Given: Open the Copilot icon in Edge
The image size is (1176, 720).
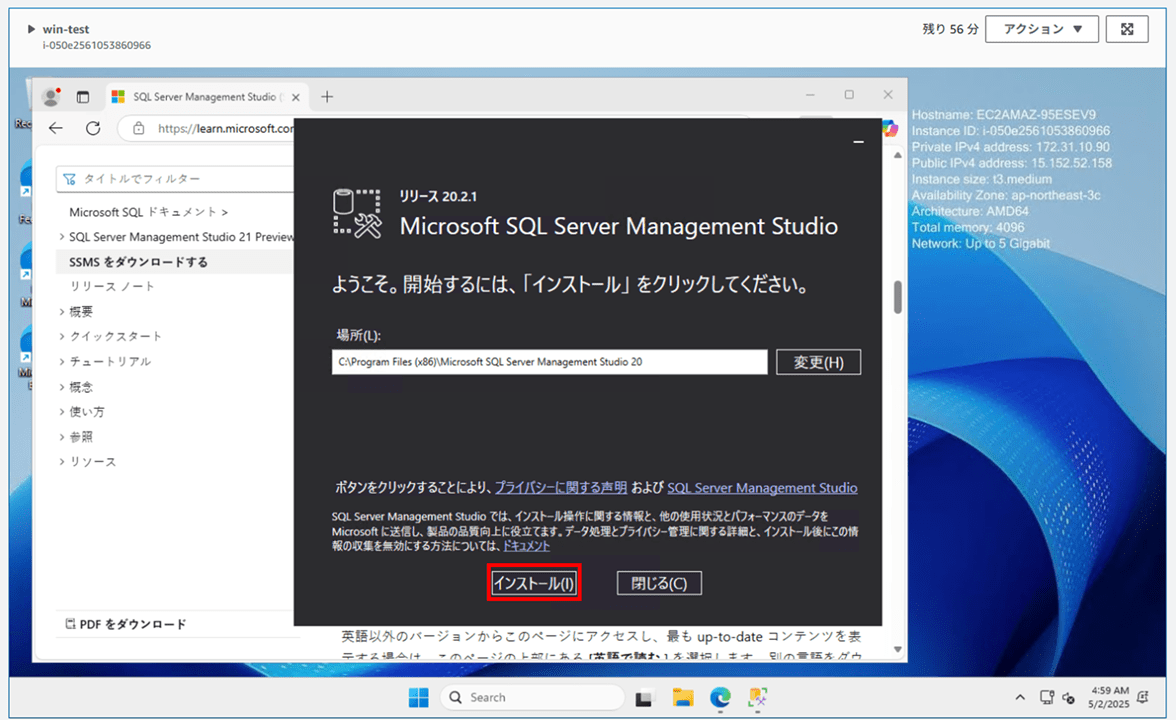Looking at the screenshot, I should 890,128.
